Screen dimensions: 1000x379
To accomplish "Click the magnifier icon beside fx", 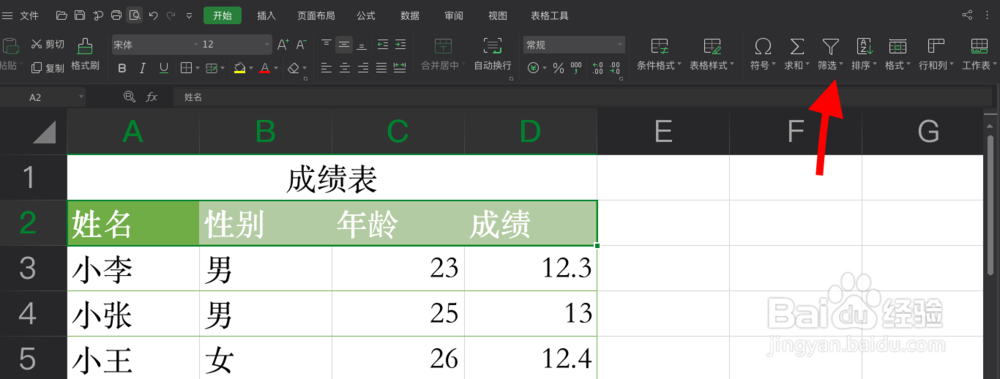I will 129,97.
